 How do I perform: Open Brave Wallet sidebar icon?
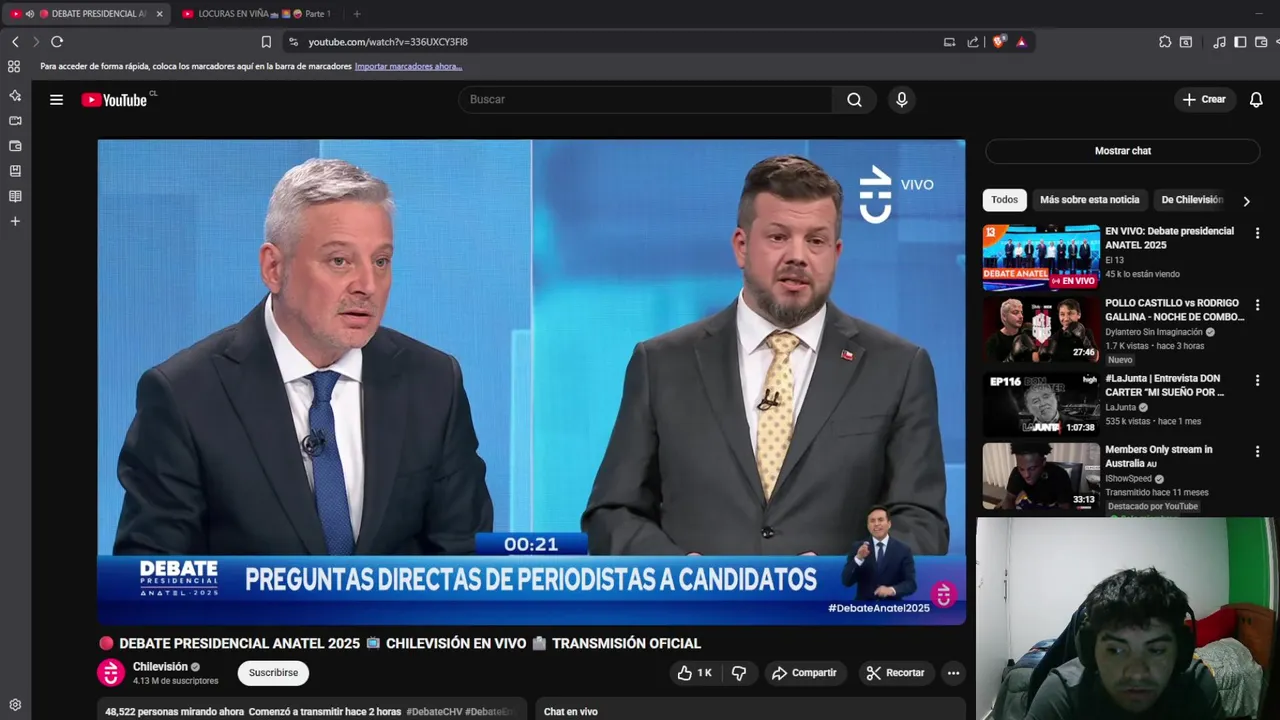coord(15,146)
